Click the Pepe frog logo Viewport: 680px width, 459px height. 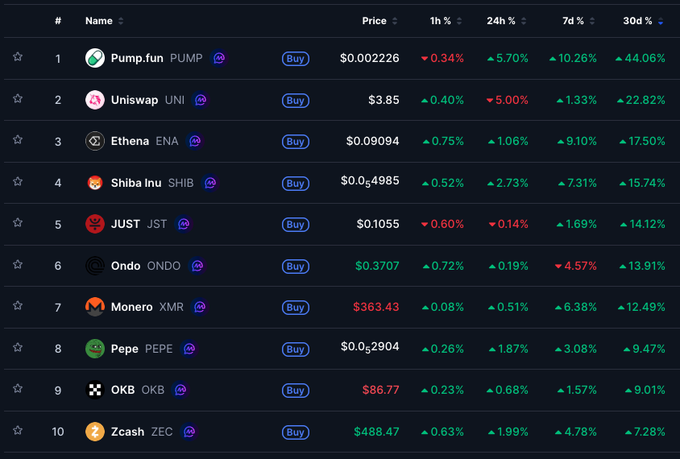[95, 349]
